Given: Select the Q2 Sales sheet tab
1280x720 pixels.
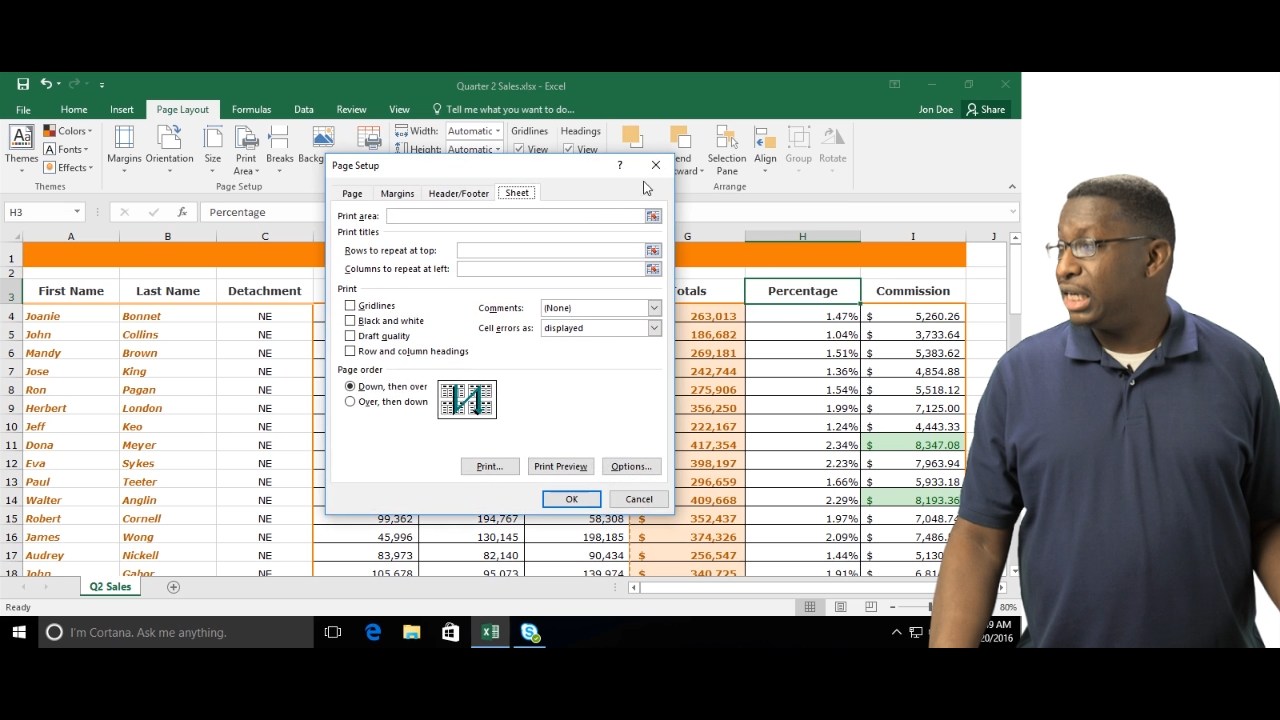Looking at the screenshot, I should click(x=110, y=587).
